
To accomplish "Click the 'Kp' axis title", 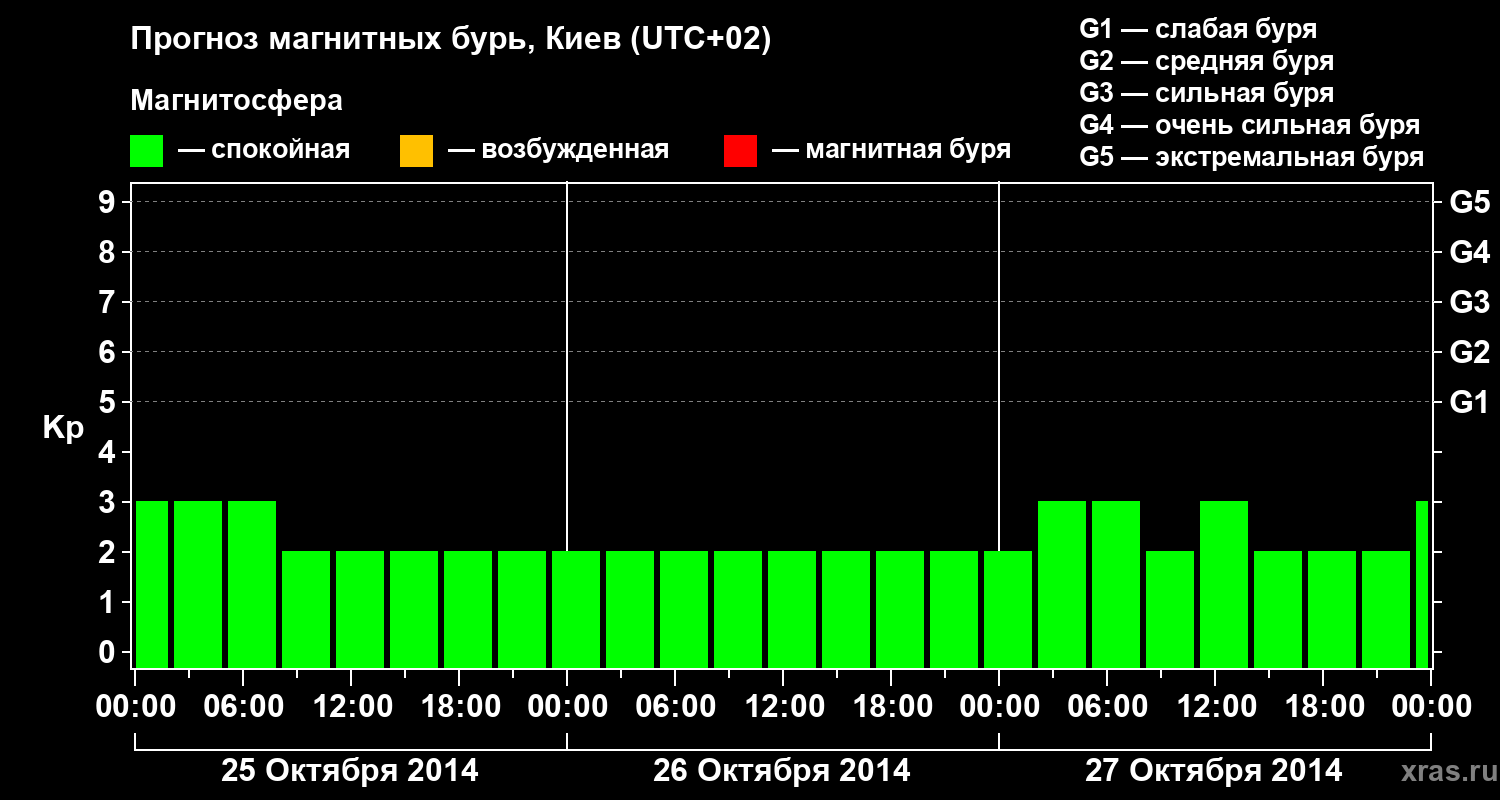I will [62, 428].
